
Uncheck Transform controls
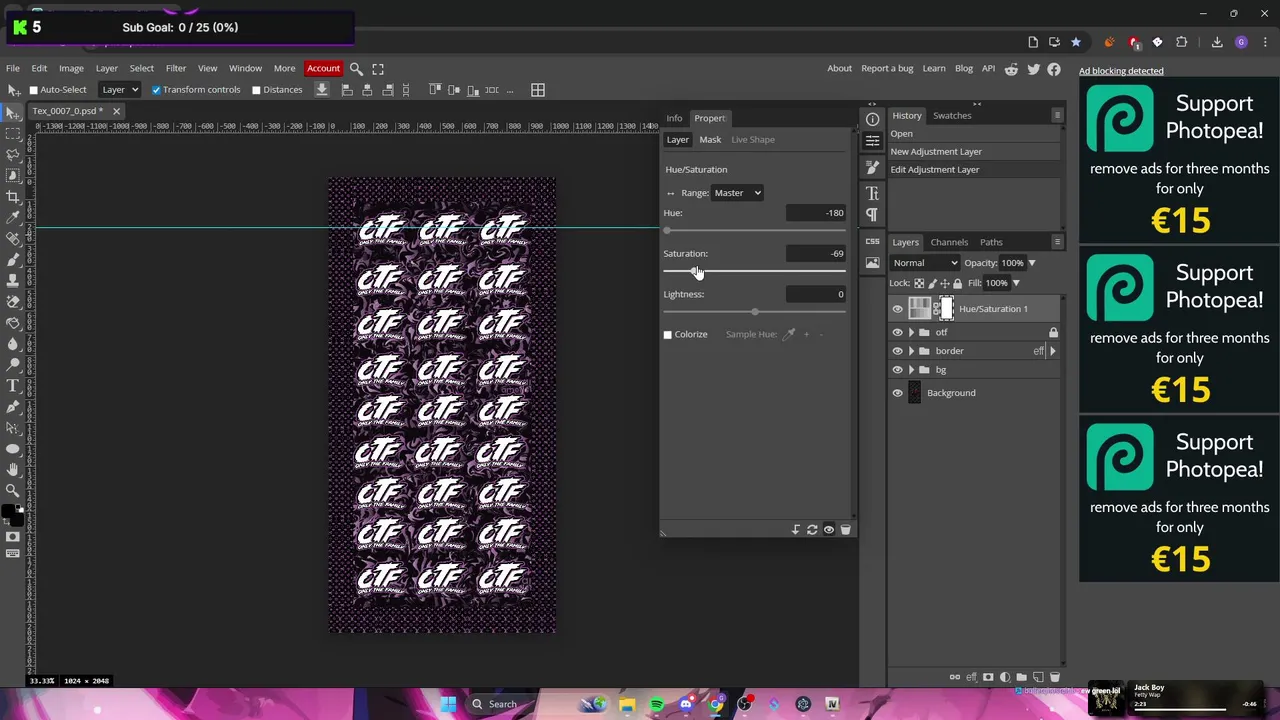(x=156, y=90)
